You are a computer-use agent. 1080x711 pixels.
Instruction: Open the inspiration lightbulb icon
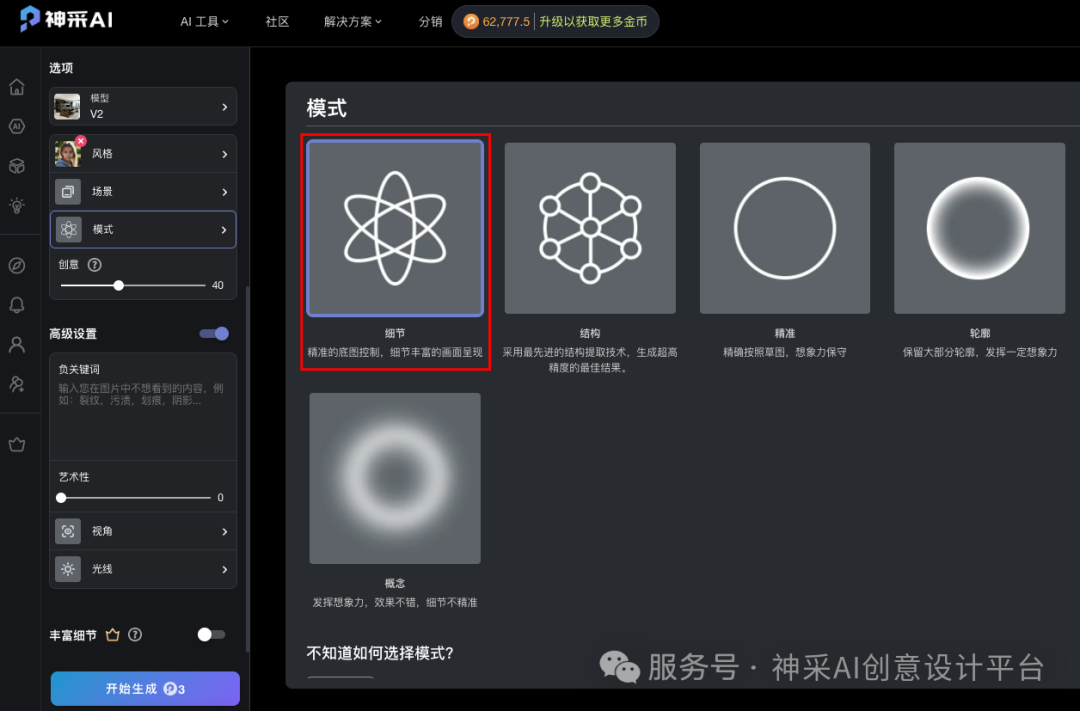pyautogui.click(x=18, y=206)
